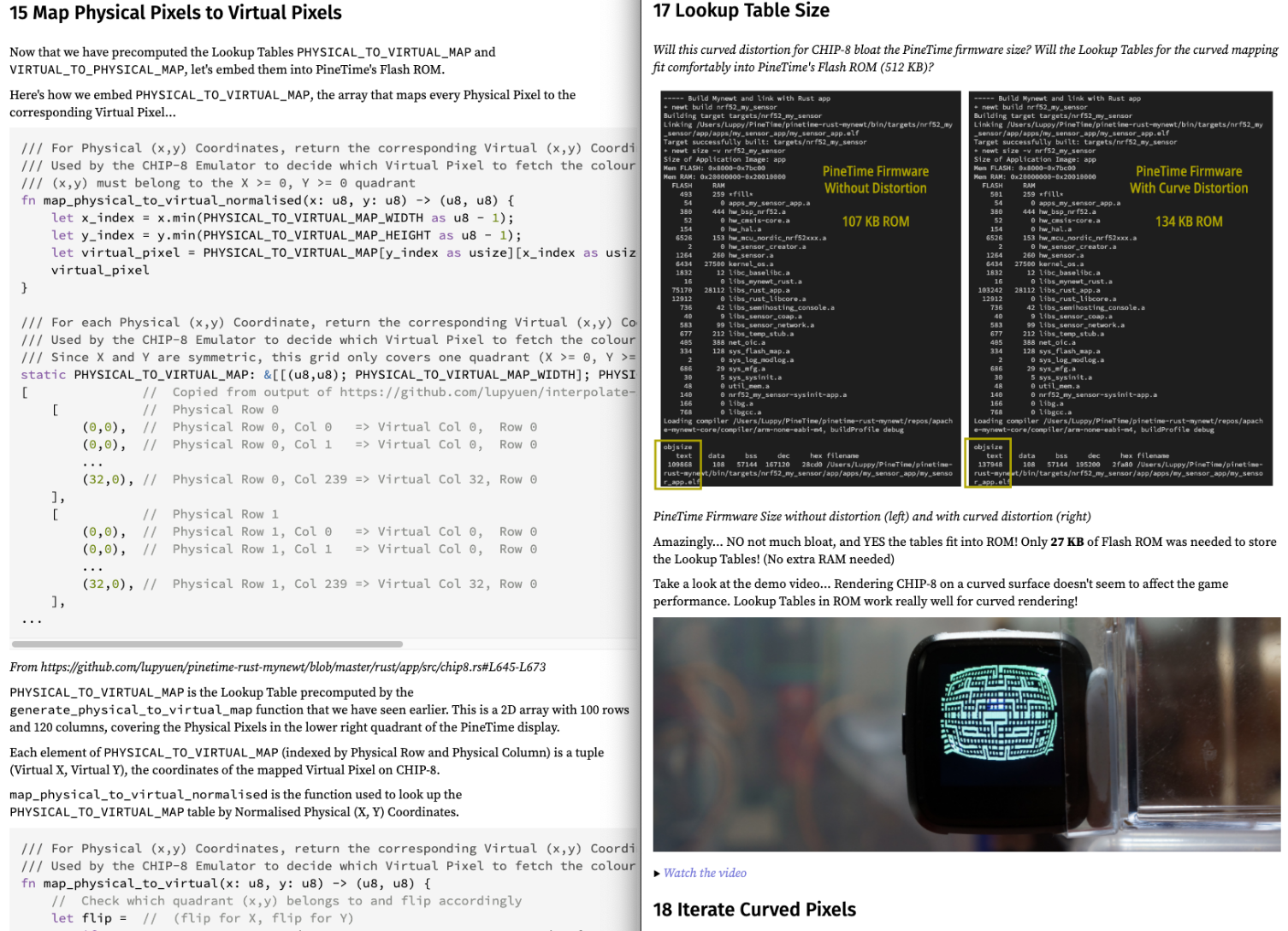Click the 18 Iterate Curved Pixels heading
Viewport: 1288px width, 931px height.
pos(754,910)
